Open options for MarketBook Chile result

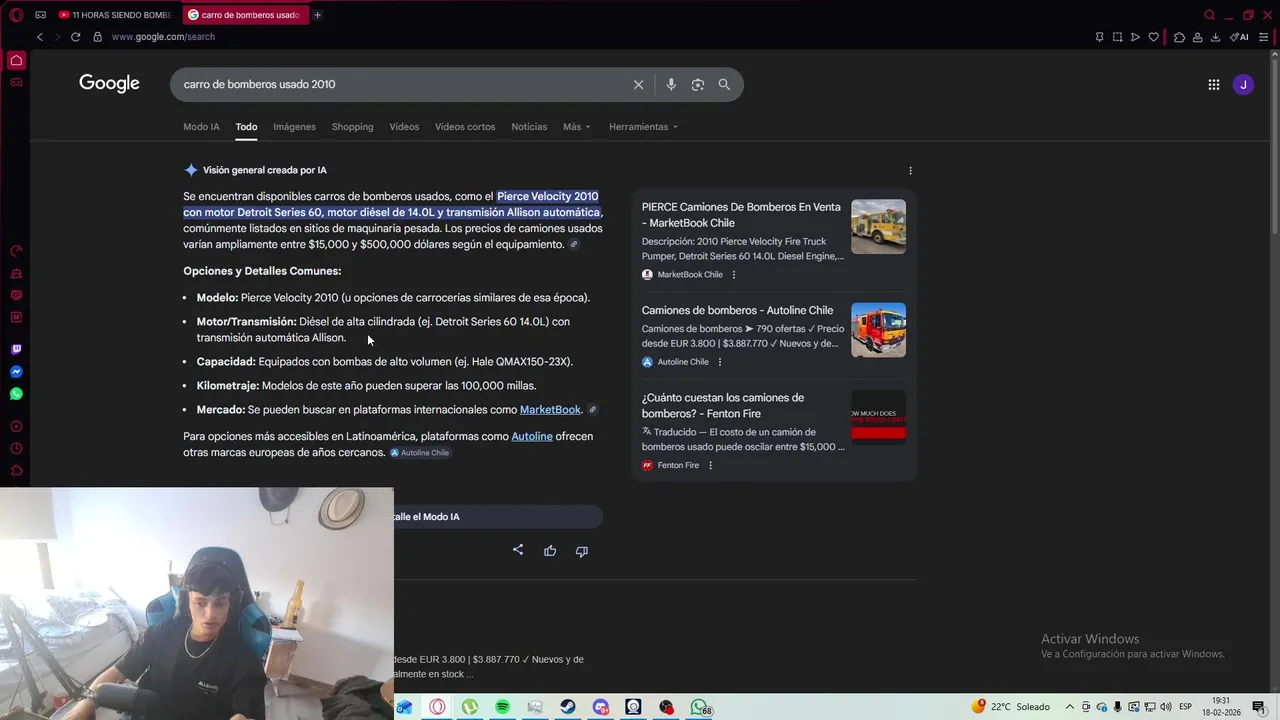pyautogui.click(x=734, y=275)
